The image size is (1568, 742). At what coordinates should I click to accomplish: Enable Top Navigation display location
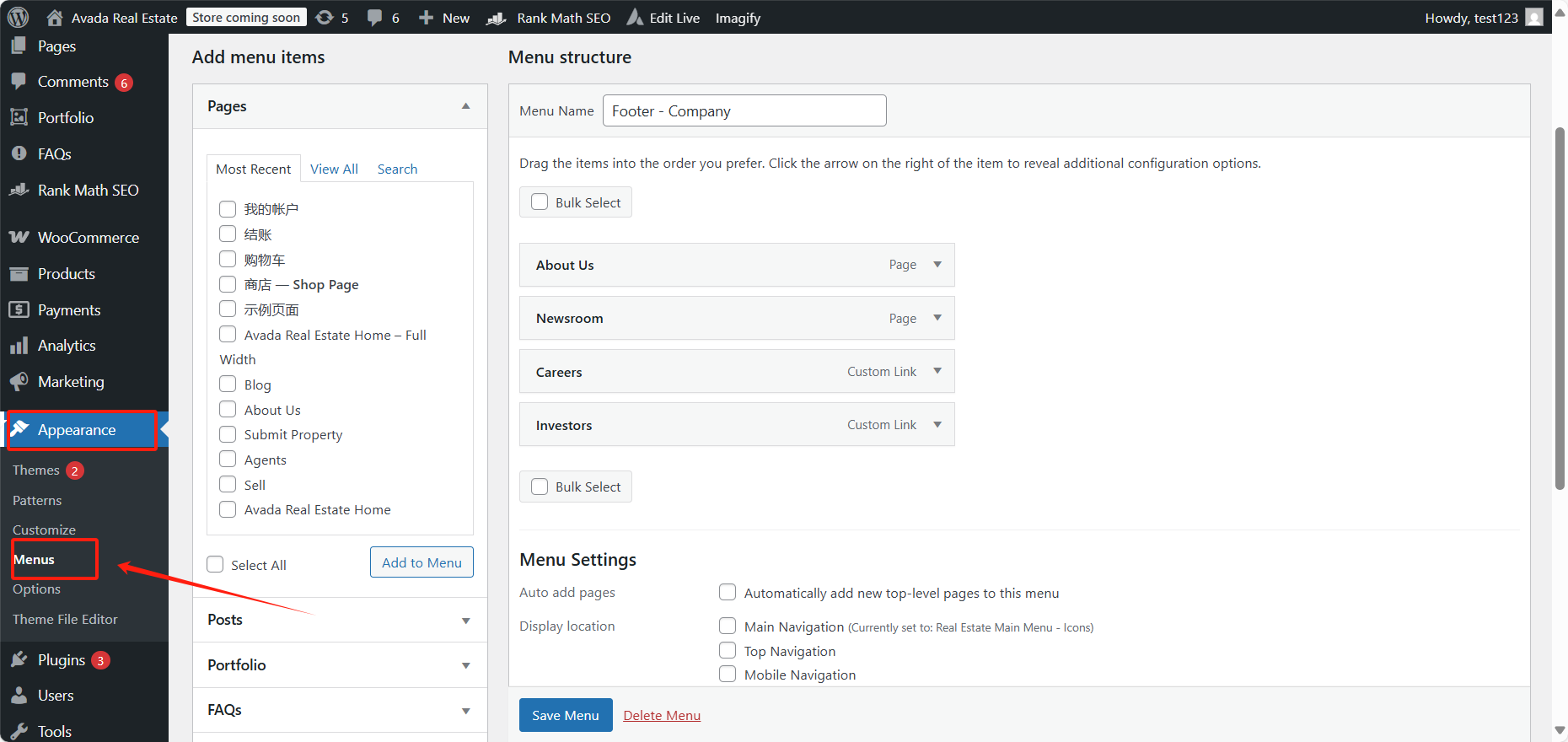click(728, 651)
